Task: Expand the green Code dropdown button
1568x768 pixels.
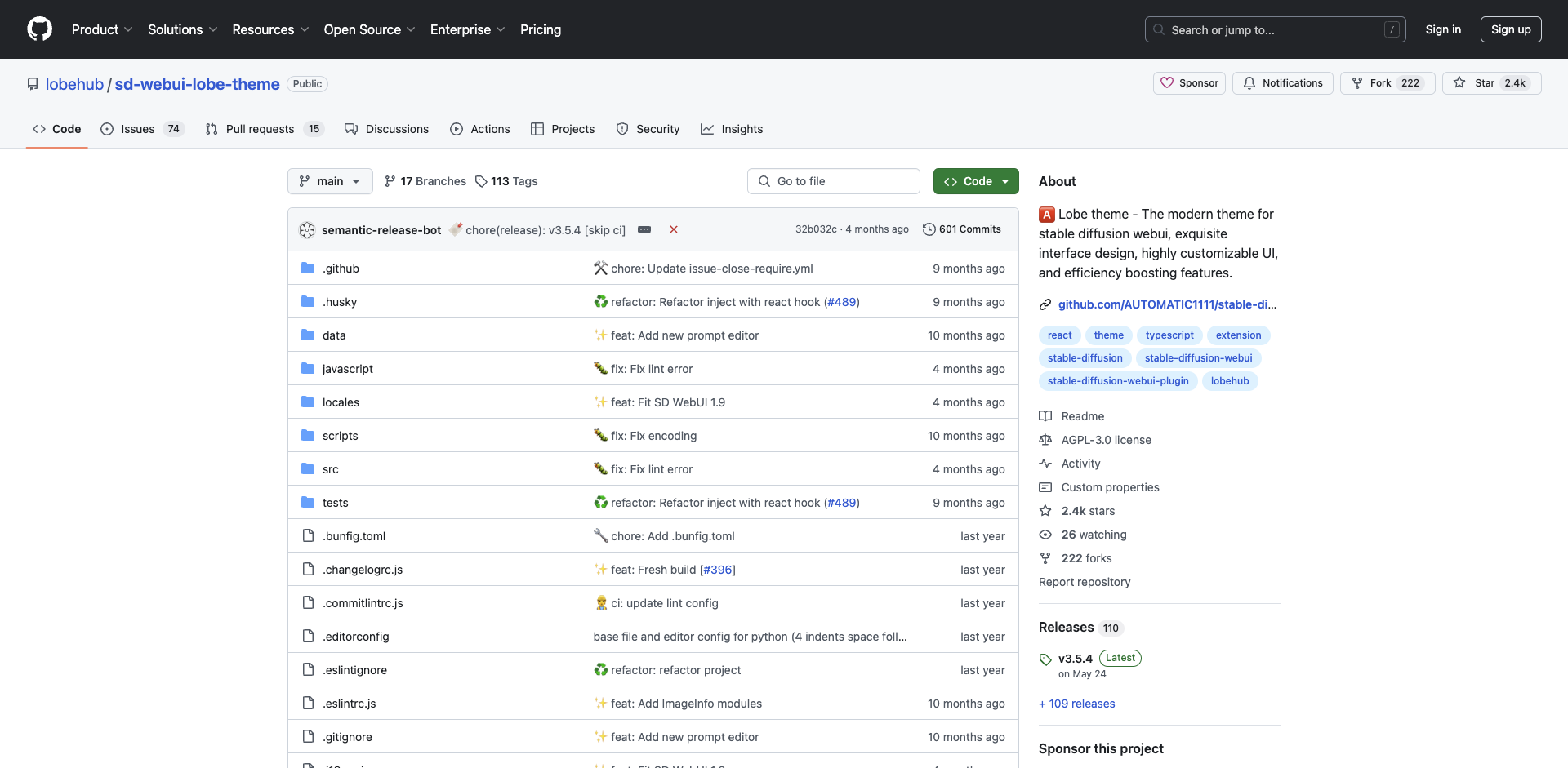Action: [x=976, y=181]
